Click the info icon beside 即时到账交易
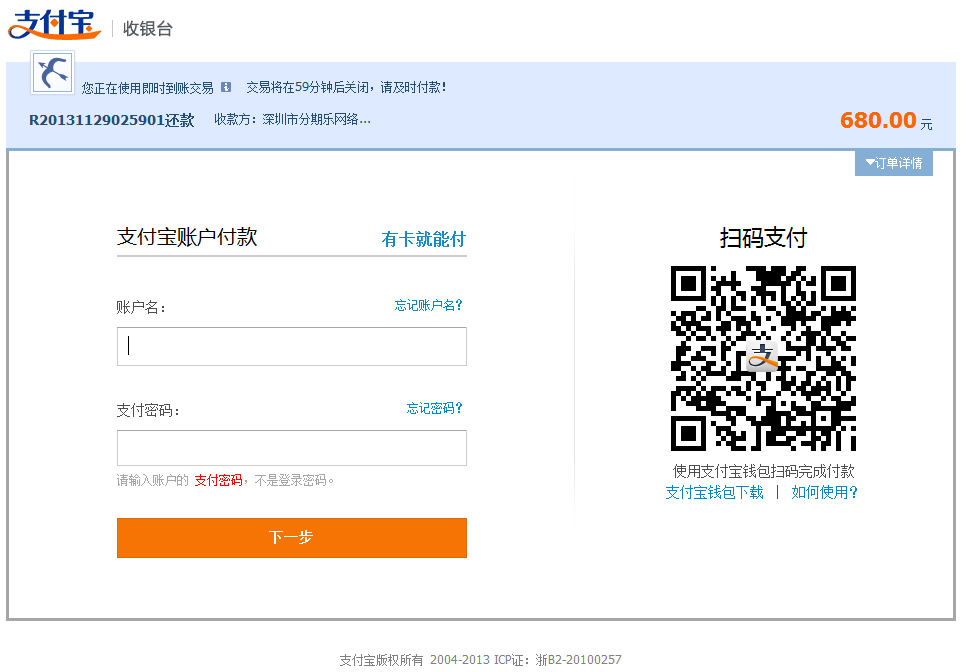Image resolution: width=964 pixels, height=672 pixels. tap(224, 87)
